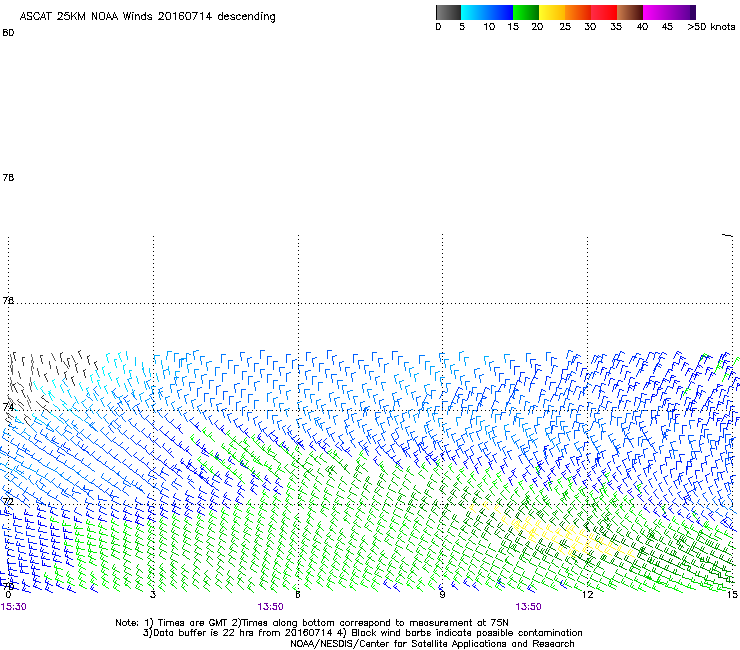
Task: Click the 72 latitude axis label
Action: click(x=8, y=501)
